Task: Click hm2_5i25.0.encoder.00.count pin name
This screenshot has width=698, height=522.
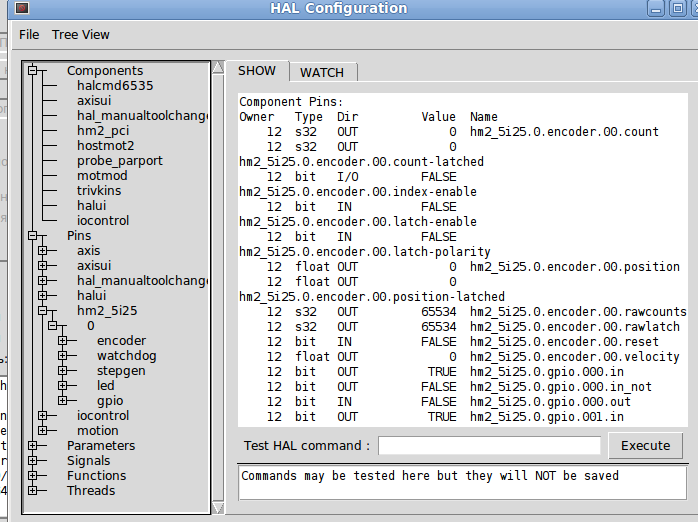Action: (564, 132)
